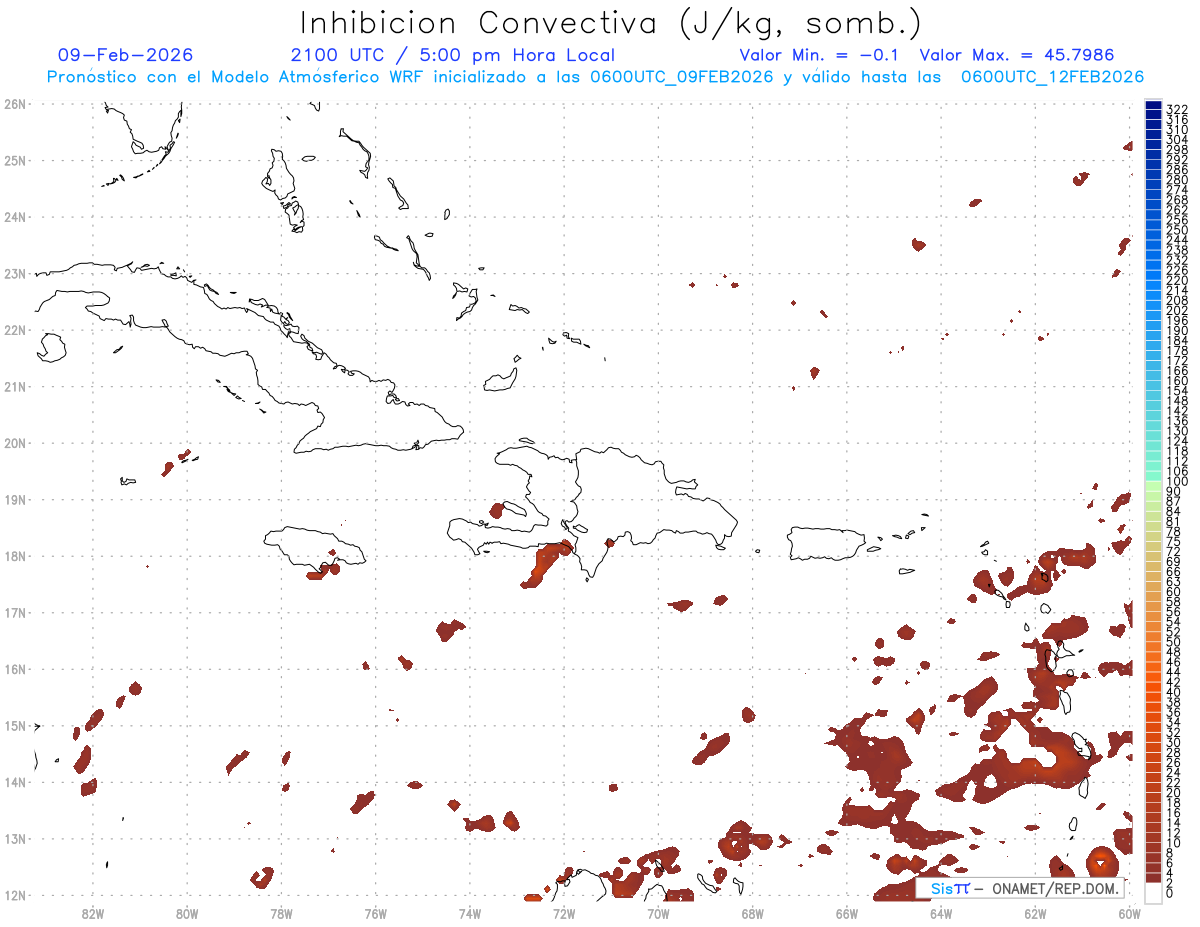Select the "80W" longitude label
1200x927 pixels.
pos(187,912)
